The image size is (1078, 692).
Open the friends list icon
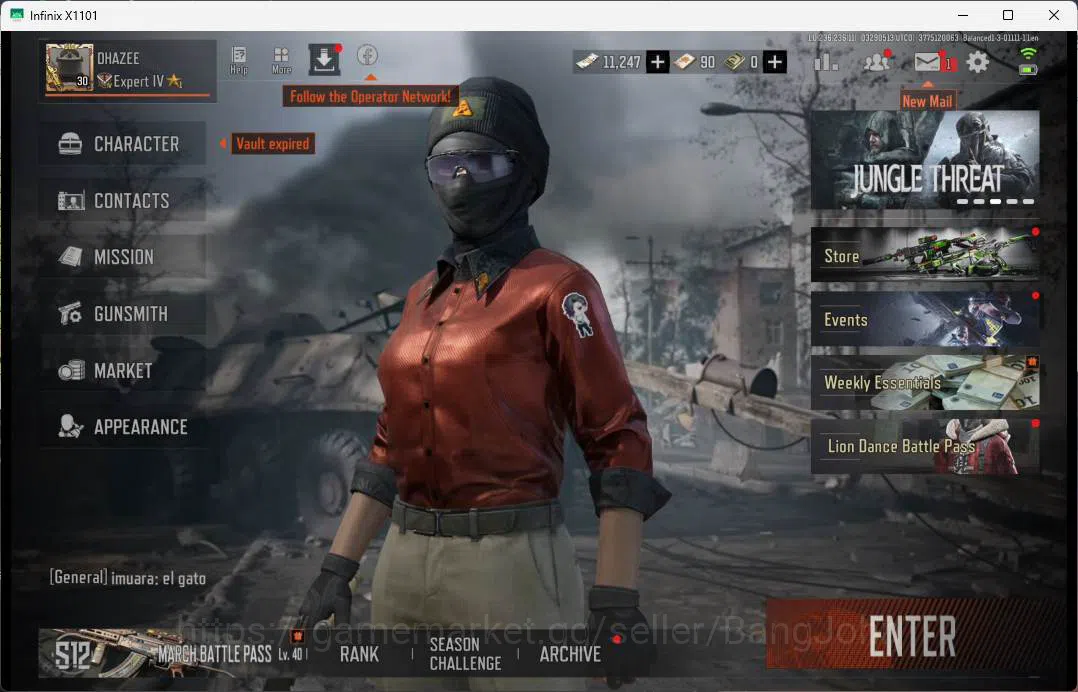coord(877,62)
